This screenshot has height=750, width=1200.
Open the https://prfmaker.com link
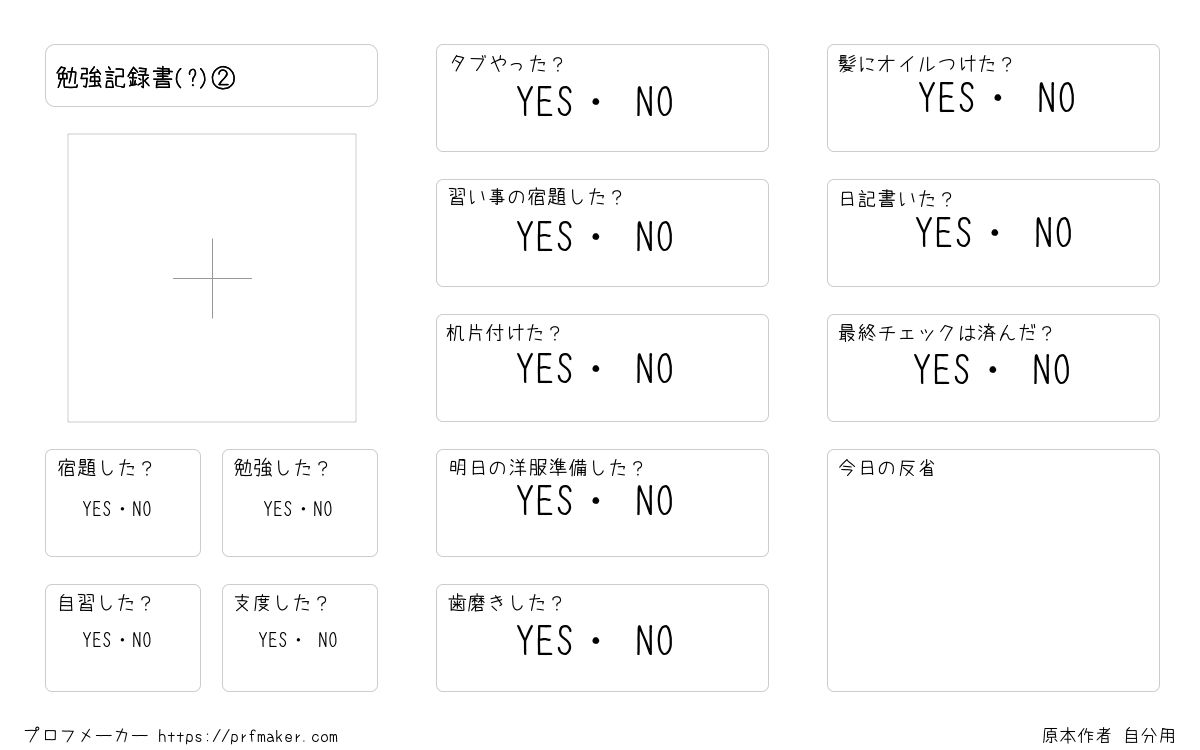tap(248, 736)
